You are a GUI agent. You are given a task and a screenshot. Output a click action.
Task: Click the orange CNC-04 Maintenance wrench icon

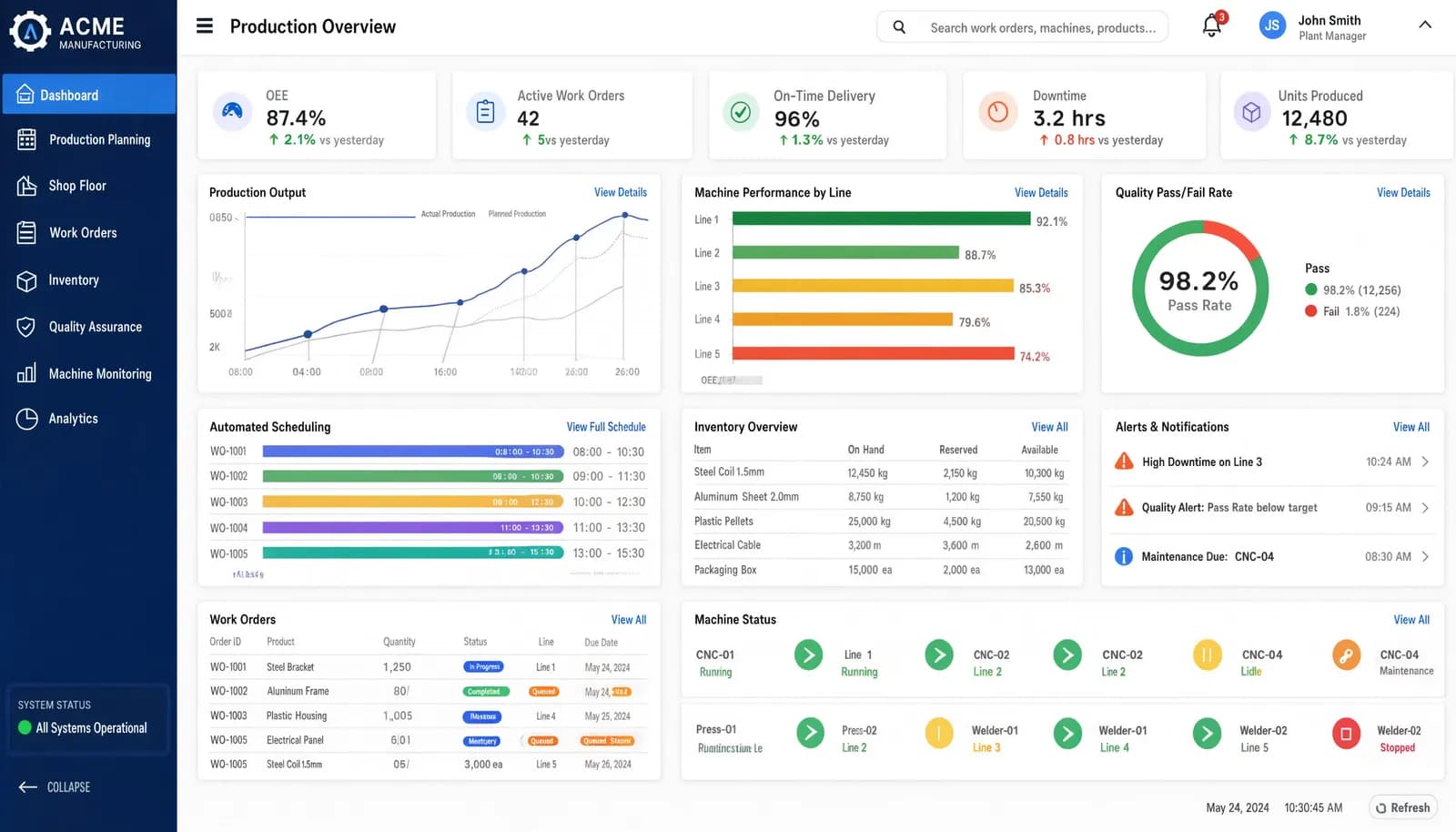point(1346,655)
